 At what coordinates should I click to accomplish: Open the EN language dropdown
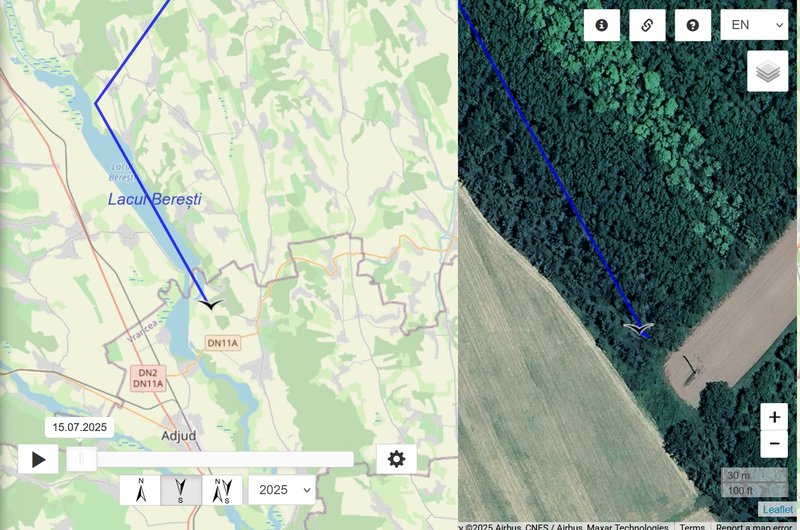click(x=754, y=25)
